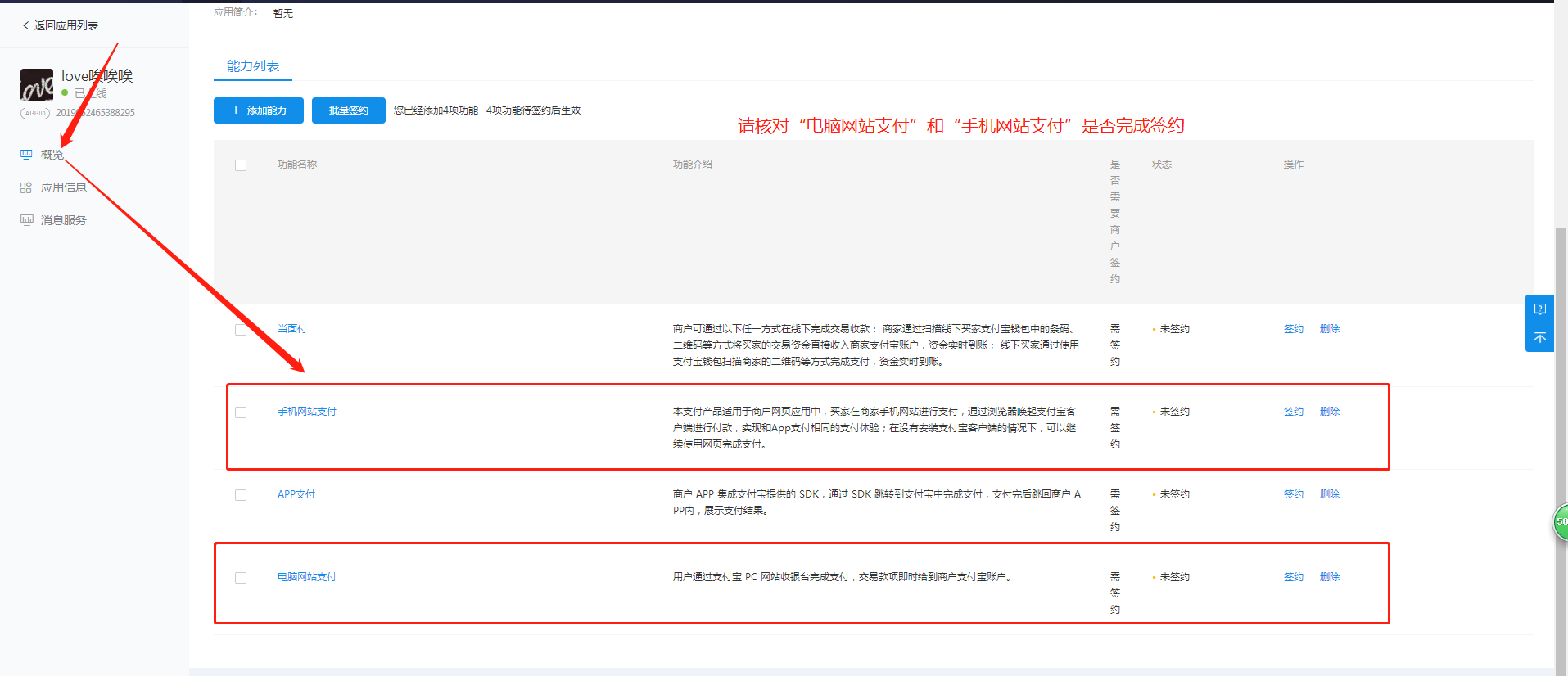The image size is (1568, 676).
Task: Click 签约 in the 手机网站支付 row
Action: (1294, 412)
